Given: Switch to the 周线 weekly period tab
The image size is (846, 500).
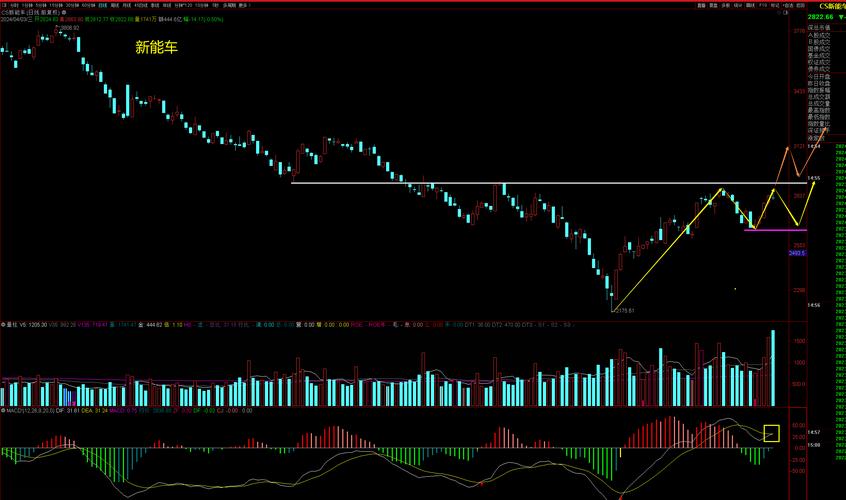Looking at the screenshot, I should pyautogui.click(x=115, y=6).
